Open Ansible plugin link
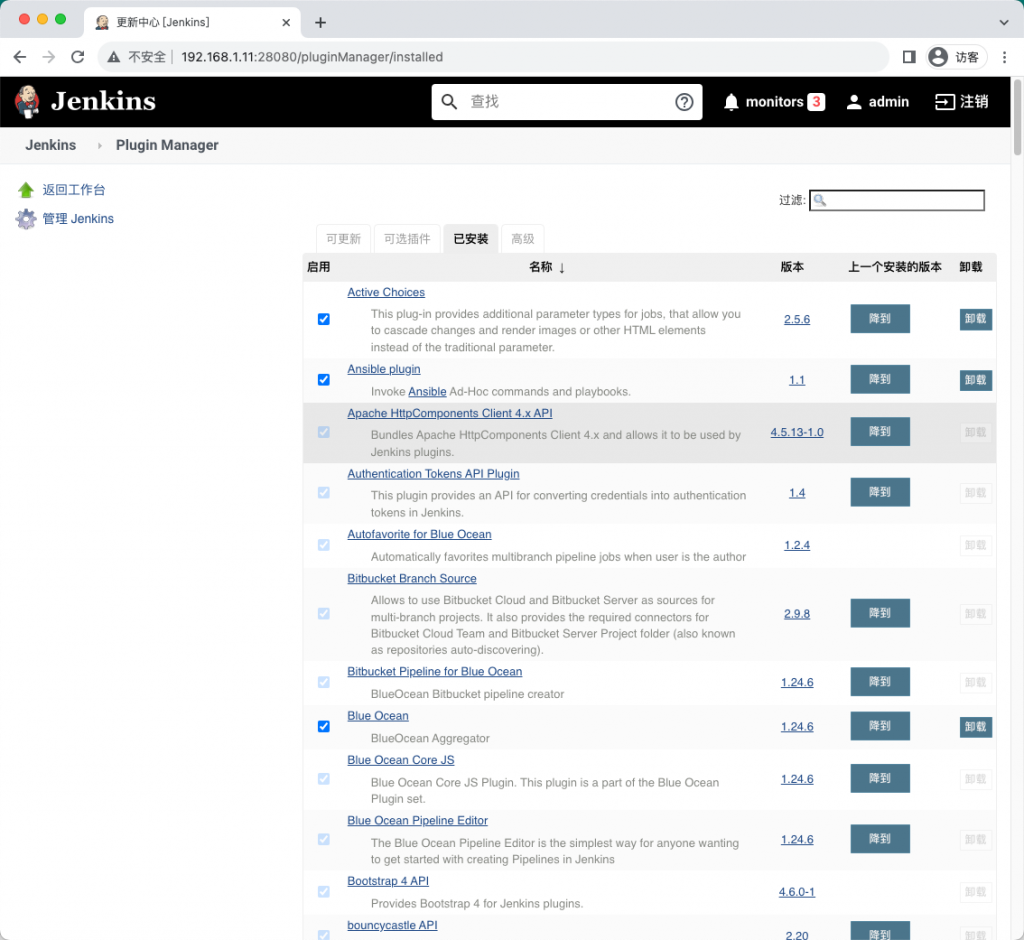This screenshot has width=1024, height=940. [384, 370]
